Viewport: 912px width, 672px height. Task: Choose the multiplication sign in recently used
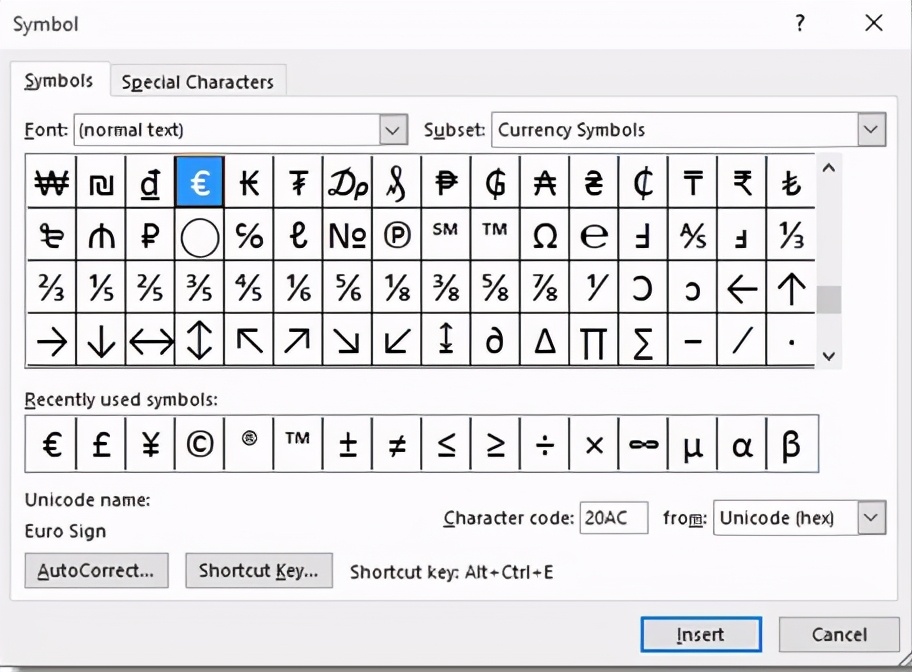[593, 444]
